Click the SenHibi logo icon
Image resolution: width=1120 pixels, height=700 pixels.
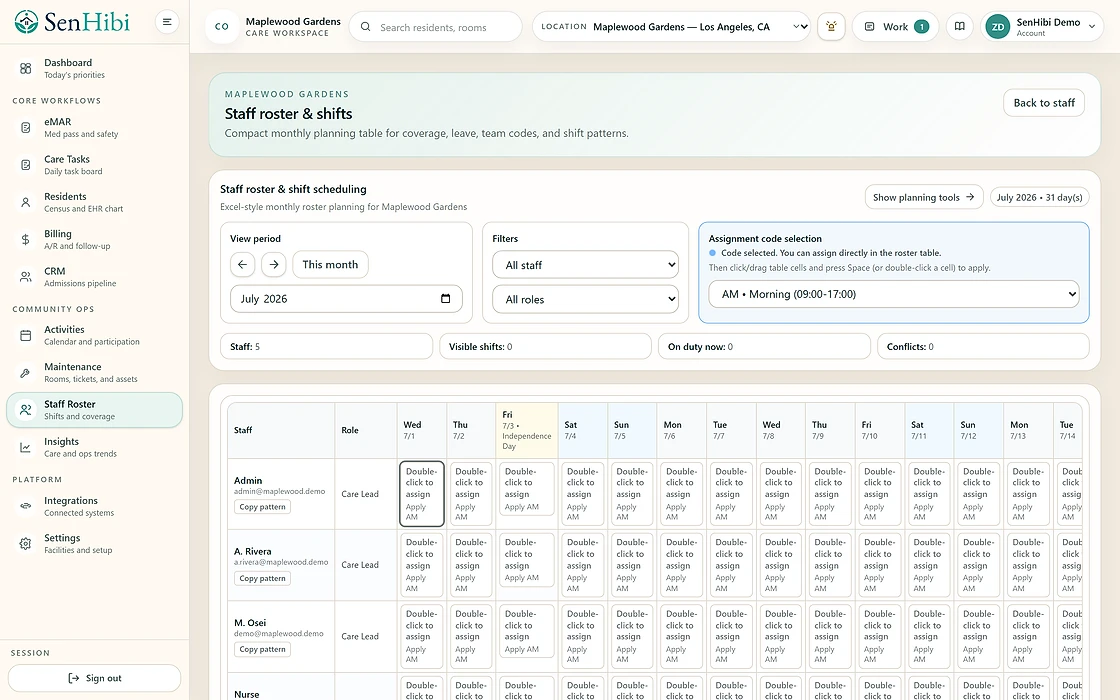(x=26, y=22)
